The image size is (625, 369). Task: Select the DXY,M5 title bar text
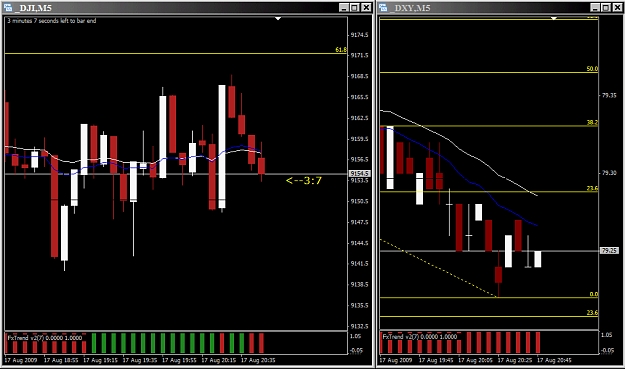(x=410, y=8)
